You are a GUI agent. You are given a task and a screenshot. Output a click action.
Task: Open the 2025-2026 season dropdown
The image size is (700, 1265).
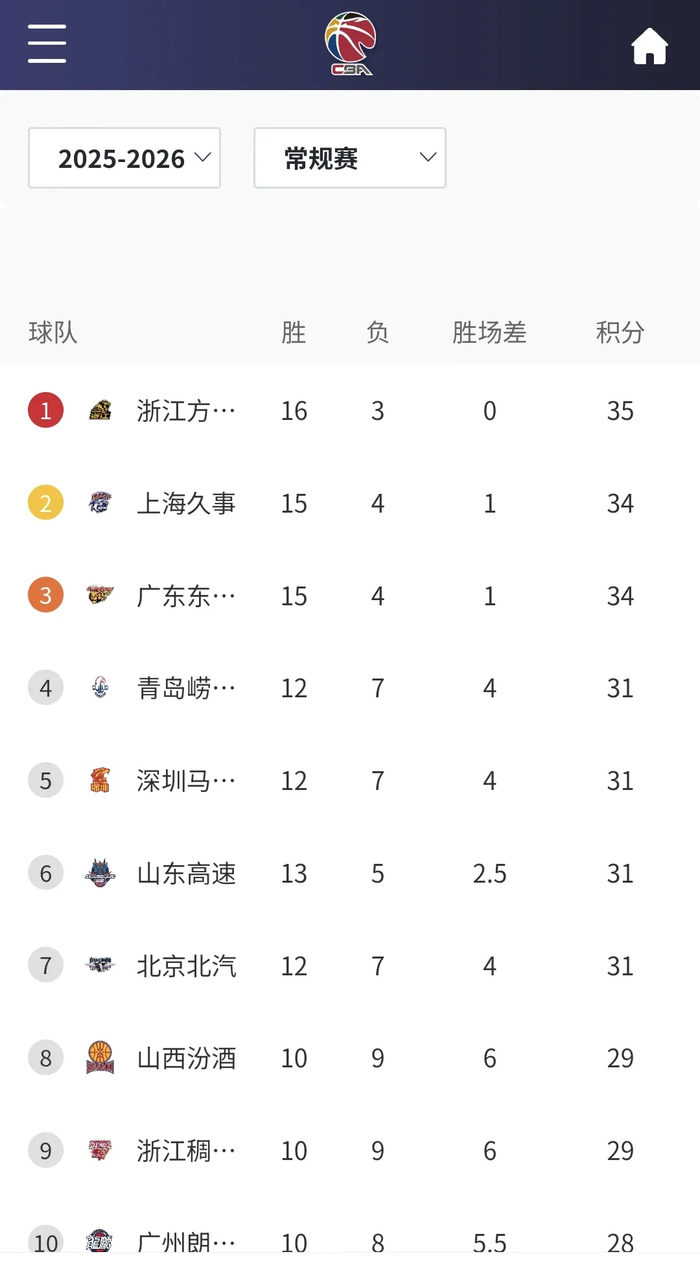click(124, 158)
